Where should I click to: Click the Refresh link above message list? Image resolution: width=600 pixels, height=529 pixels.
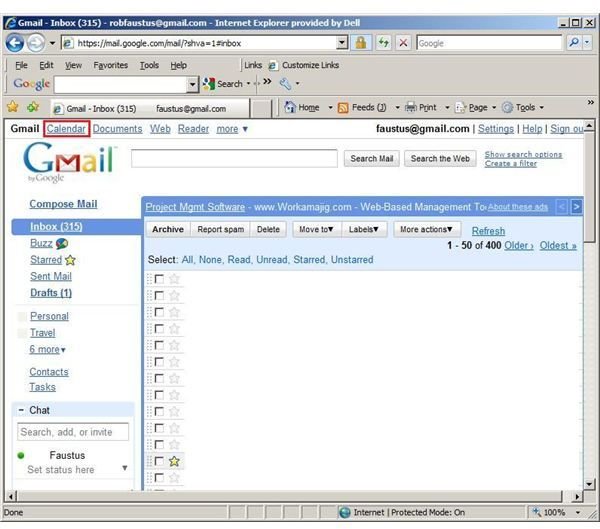click(488, 231)
